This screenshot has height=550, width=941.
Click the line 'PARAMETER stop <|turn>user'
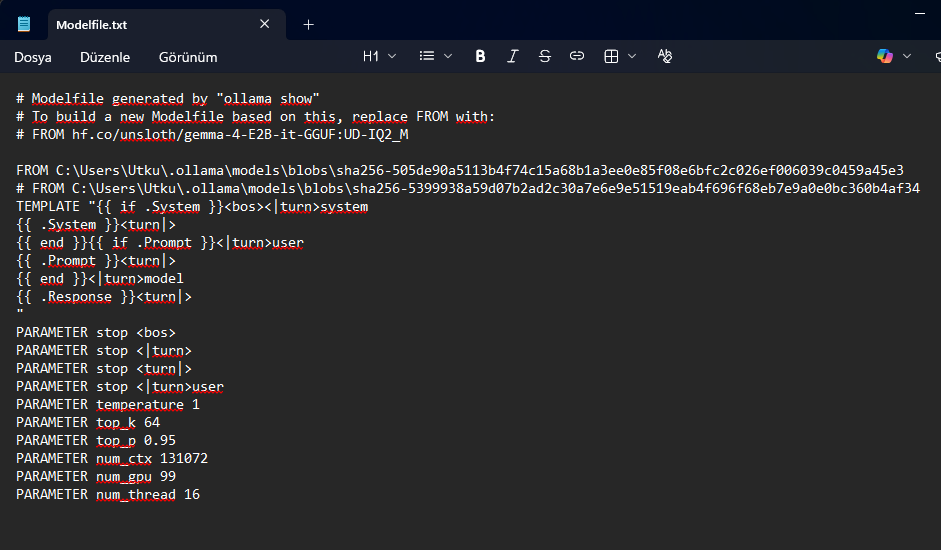[x=120, y=387]
